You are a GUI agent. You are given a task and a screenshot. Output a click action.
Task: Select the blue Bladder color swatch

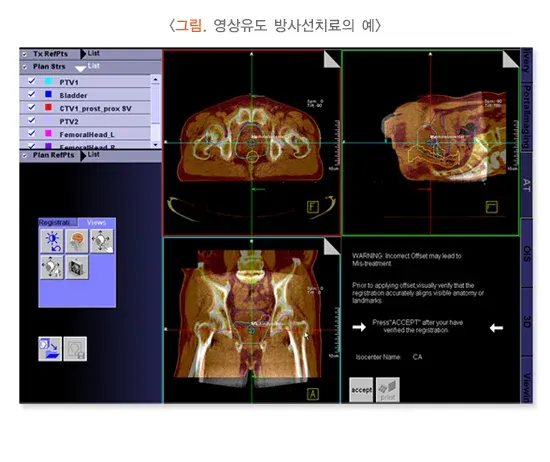(x=48, y=94)
